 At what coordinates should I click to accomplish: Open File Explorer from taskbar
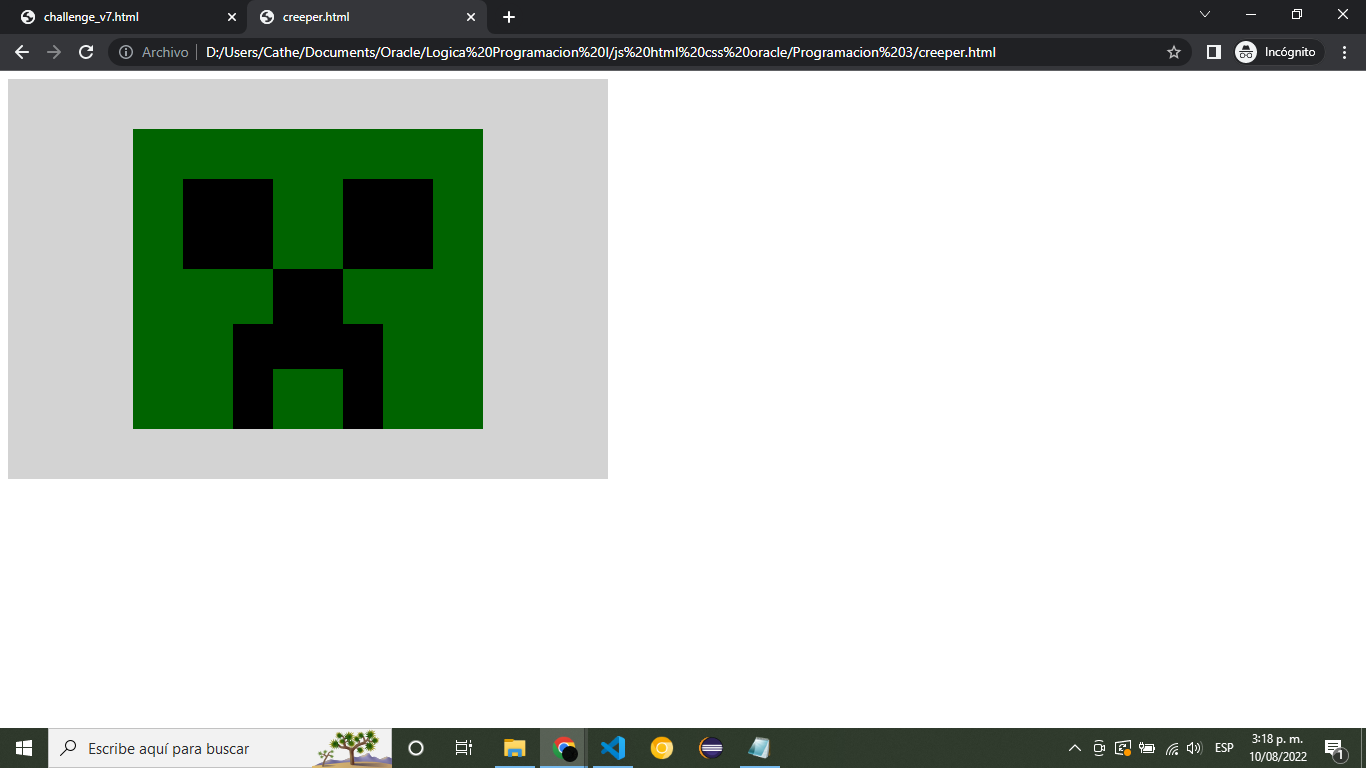[x=514, y=748]
